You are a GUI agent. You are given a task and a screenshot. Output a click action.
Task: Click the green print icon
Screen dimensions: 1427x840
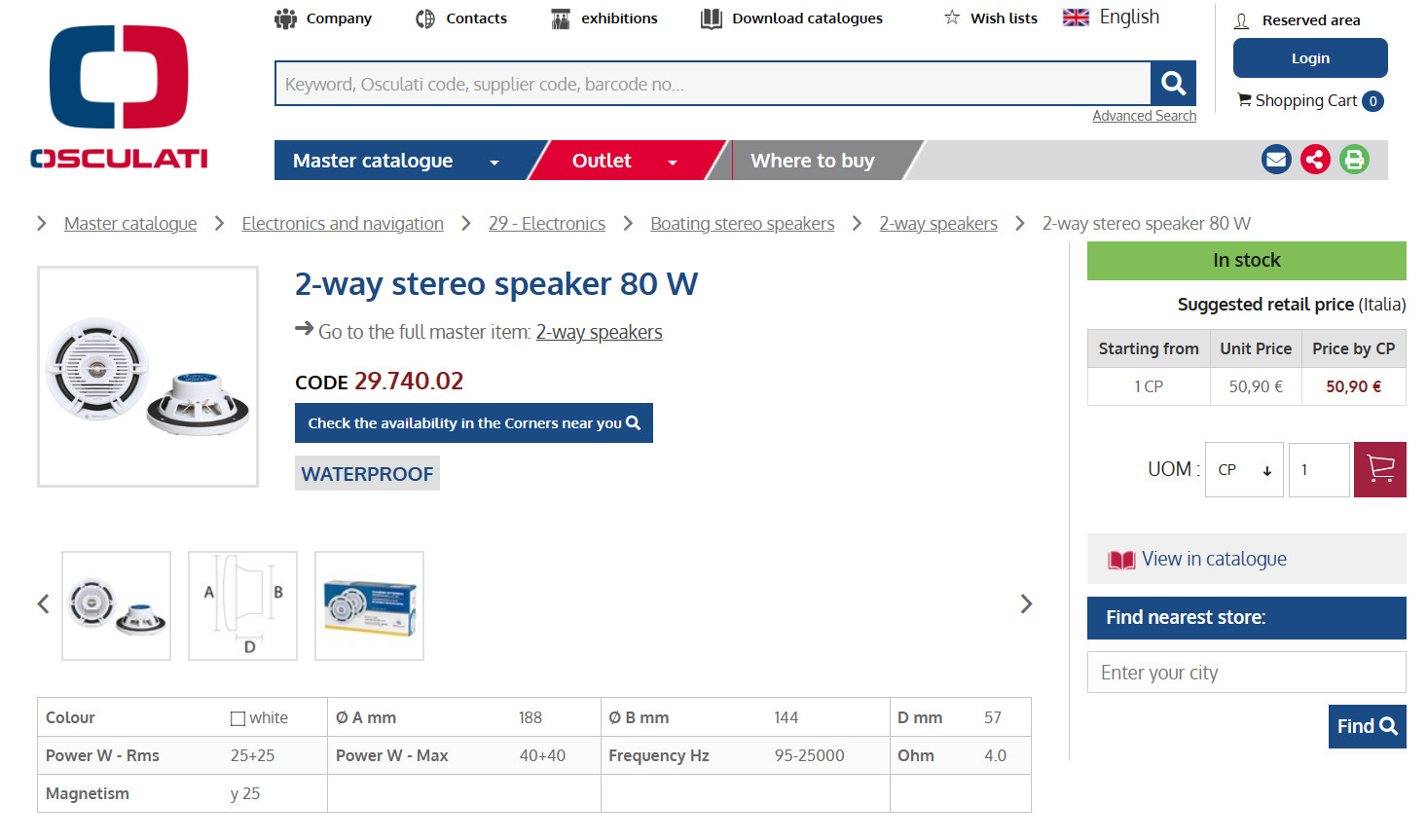(1354, 160)
